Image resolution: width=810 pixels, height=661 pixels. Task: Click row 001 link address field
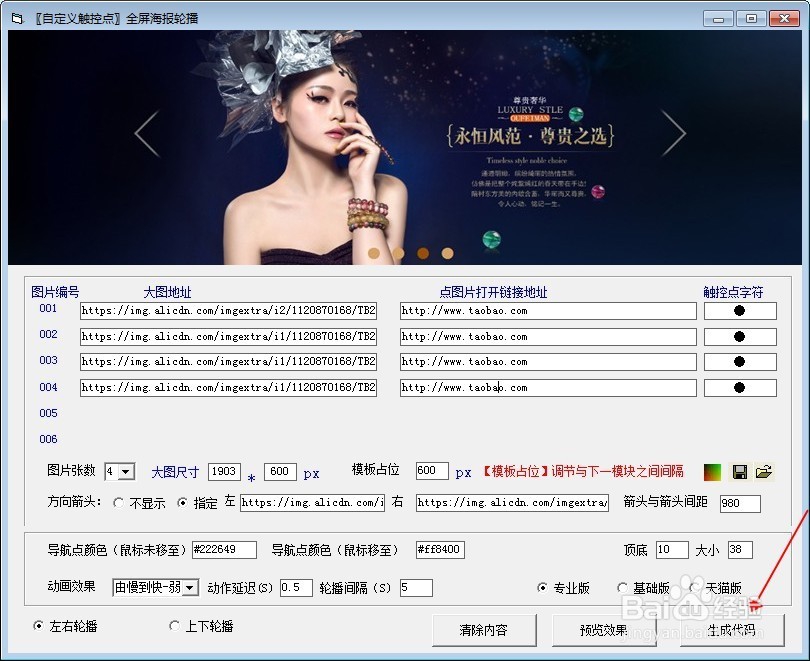pos(548,311)
